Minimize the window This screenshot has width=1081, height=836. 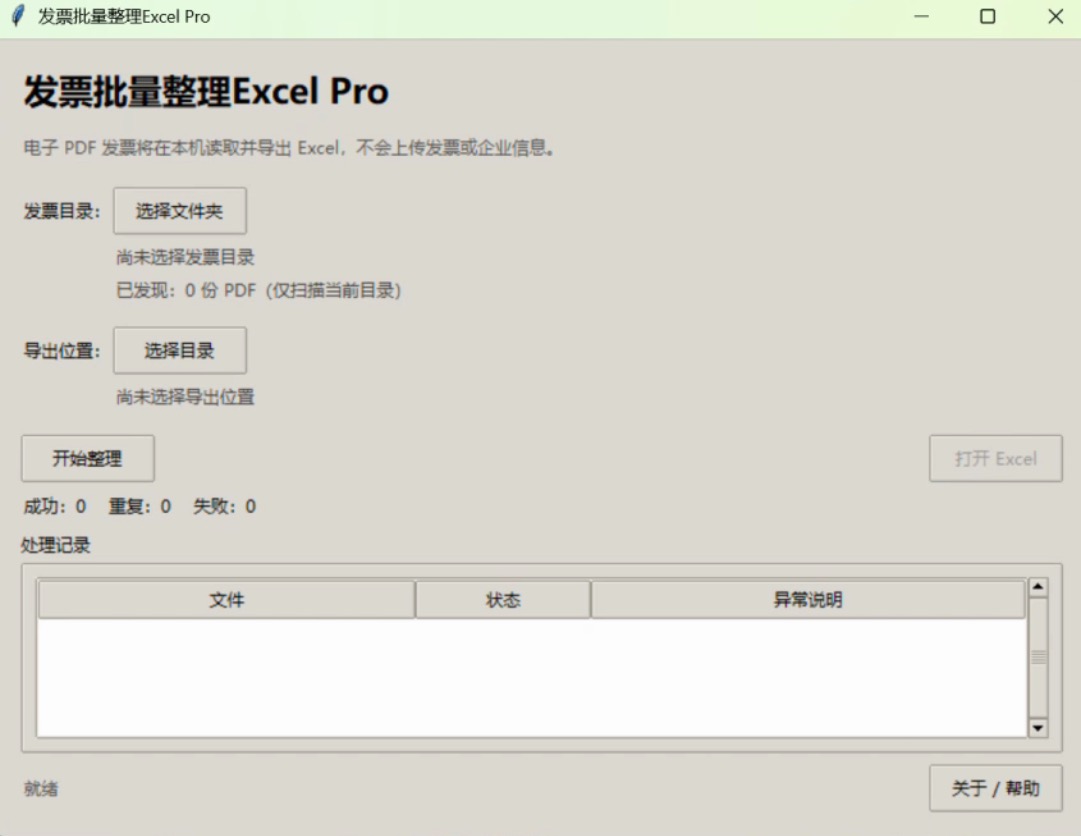pyautogui.click(x=922, y=17)
